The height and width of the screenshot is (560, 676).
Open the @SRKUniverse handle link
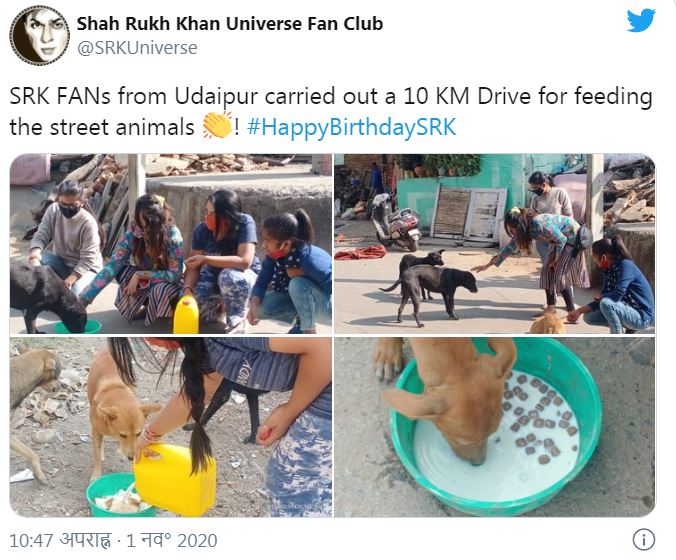pos(137,48)
